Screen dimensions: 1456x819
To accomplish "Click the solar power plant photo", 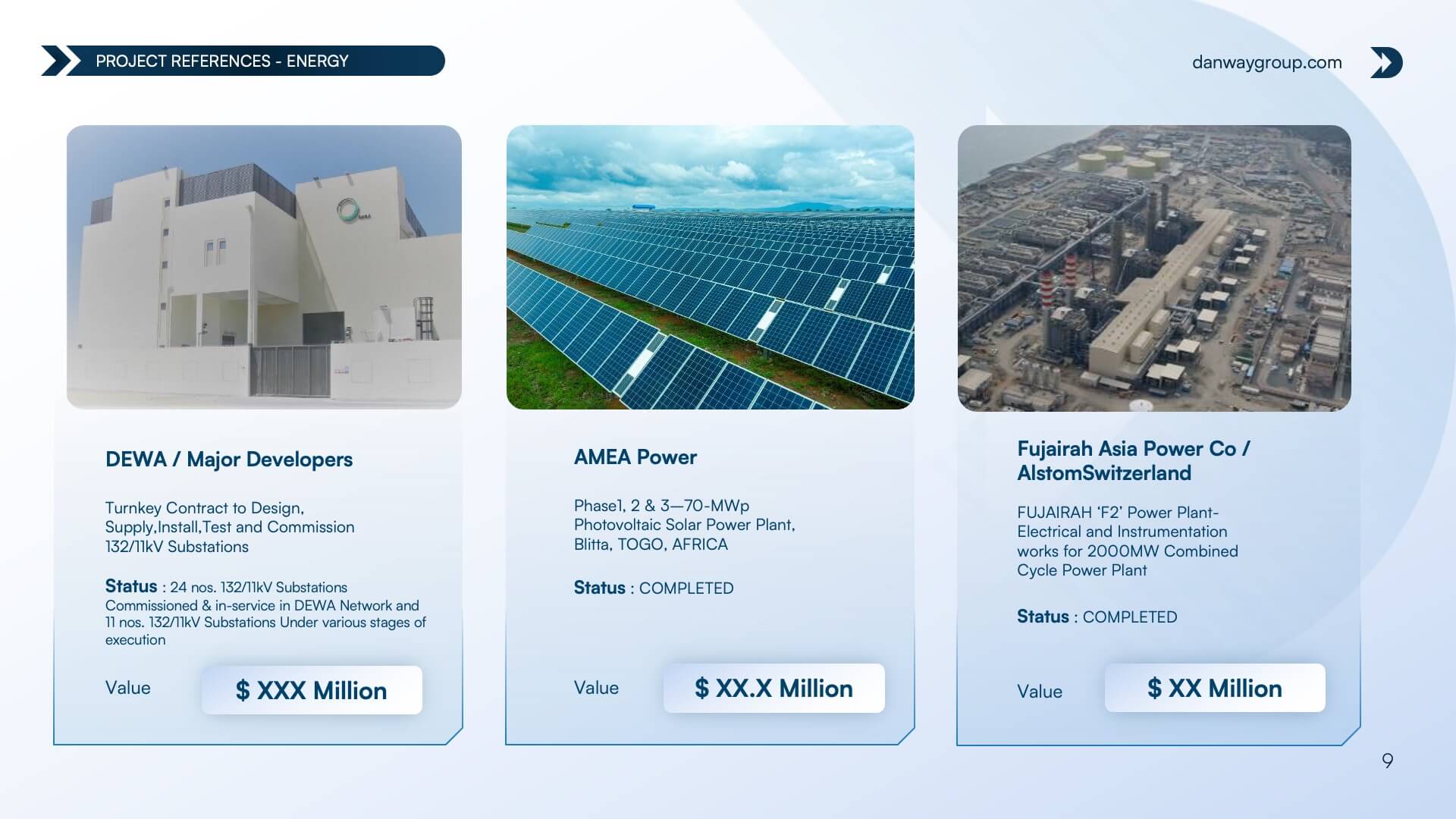I will click(710, 267).
